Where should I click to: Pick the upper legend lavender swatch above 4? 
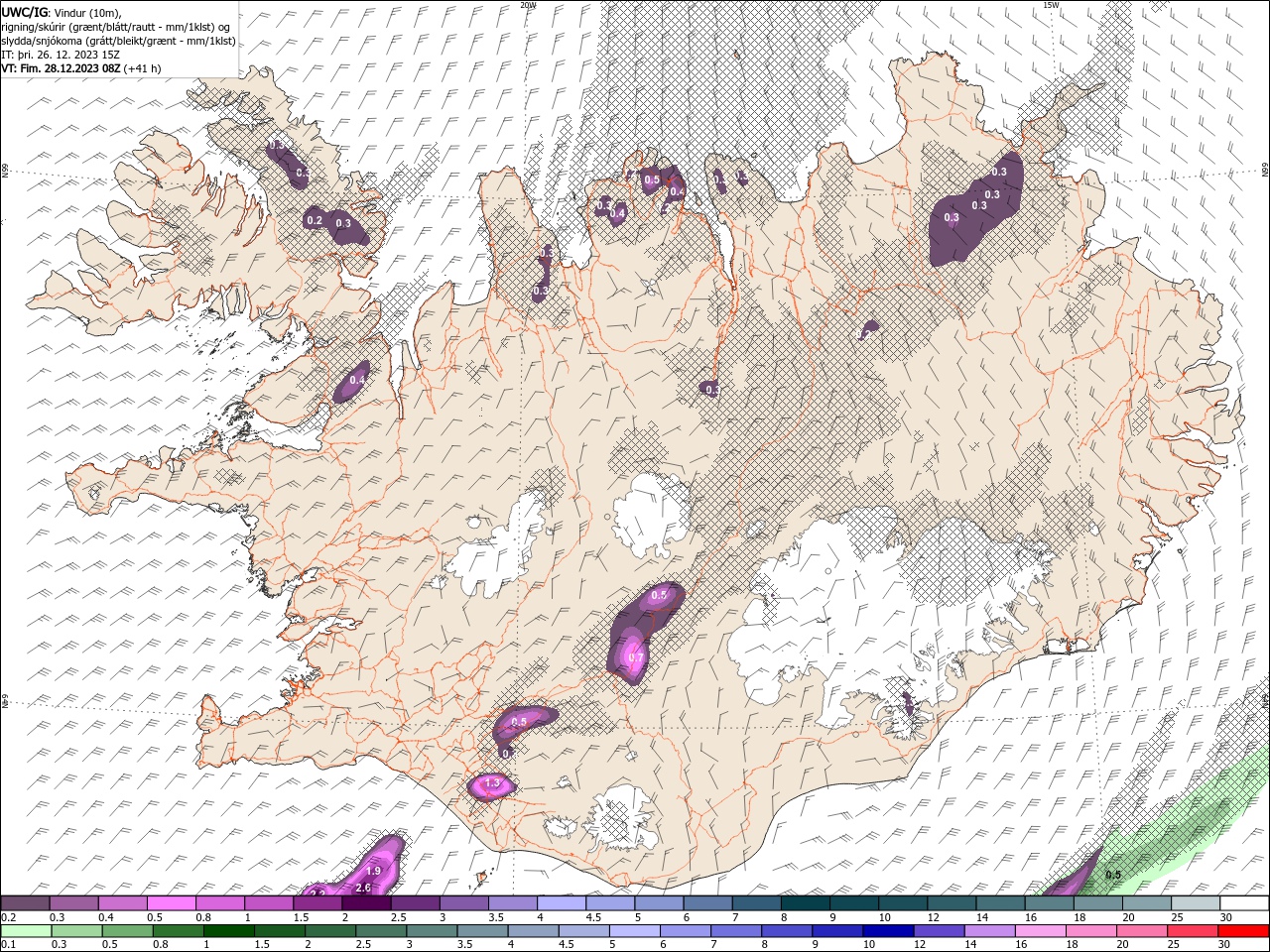coord(562,903)
